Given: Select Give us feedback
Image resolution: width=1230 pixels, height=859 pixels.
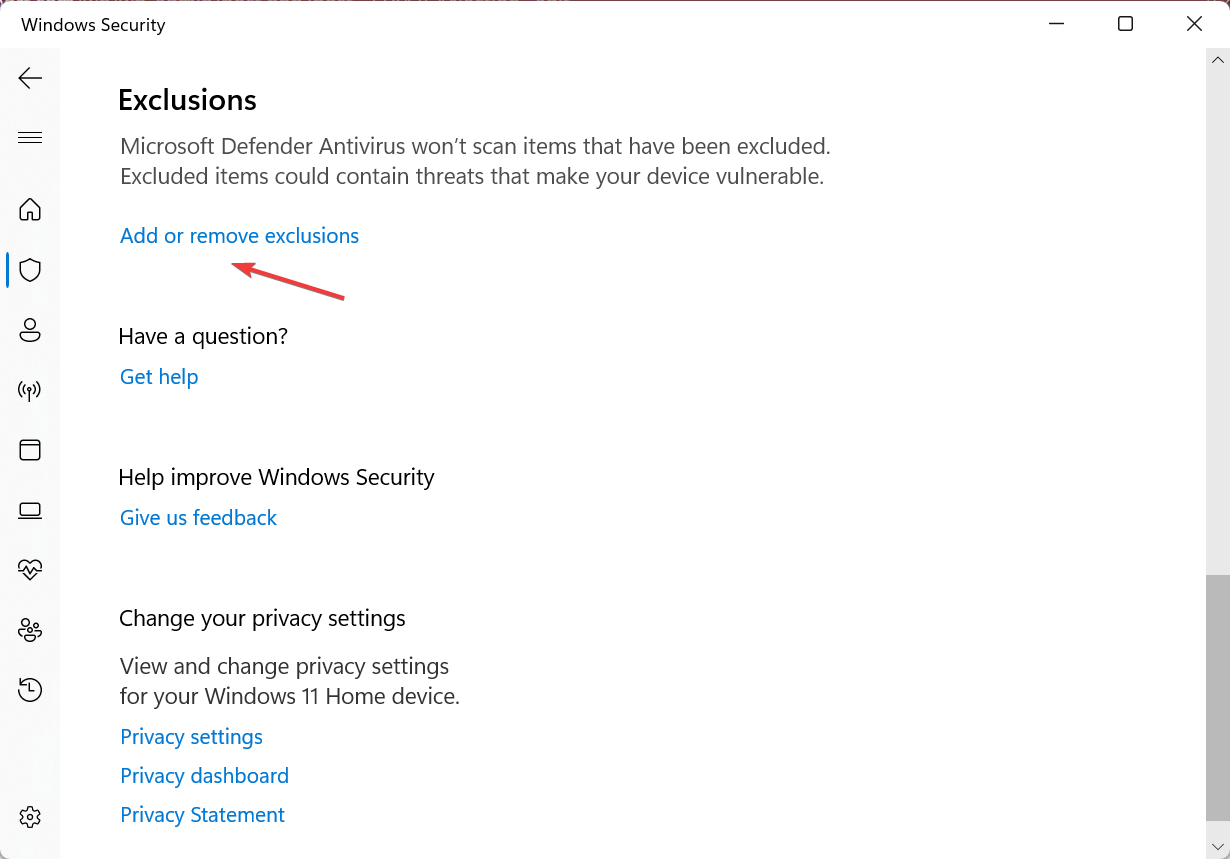Looking at the screenshot, I should coord(198,517).
